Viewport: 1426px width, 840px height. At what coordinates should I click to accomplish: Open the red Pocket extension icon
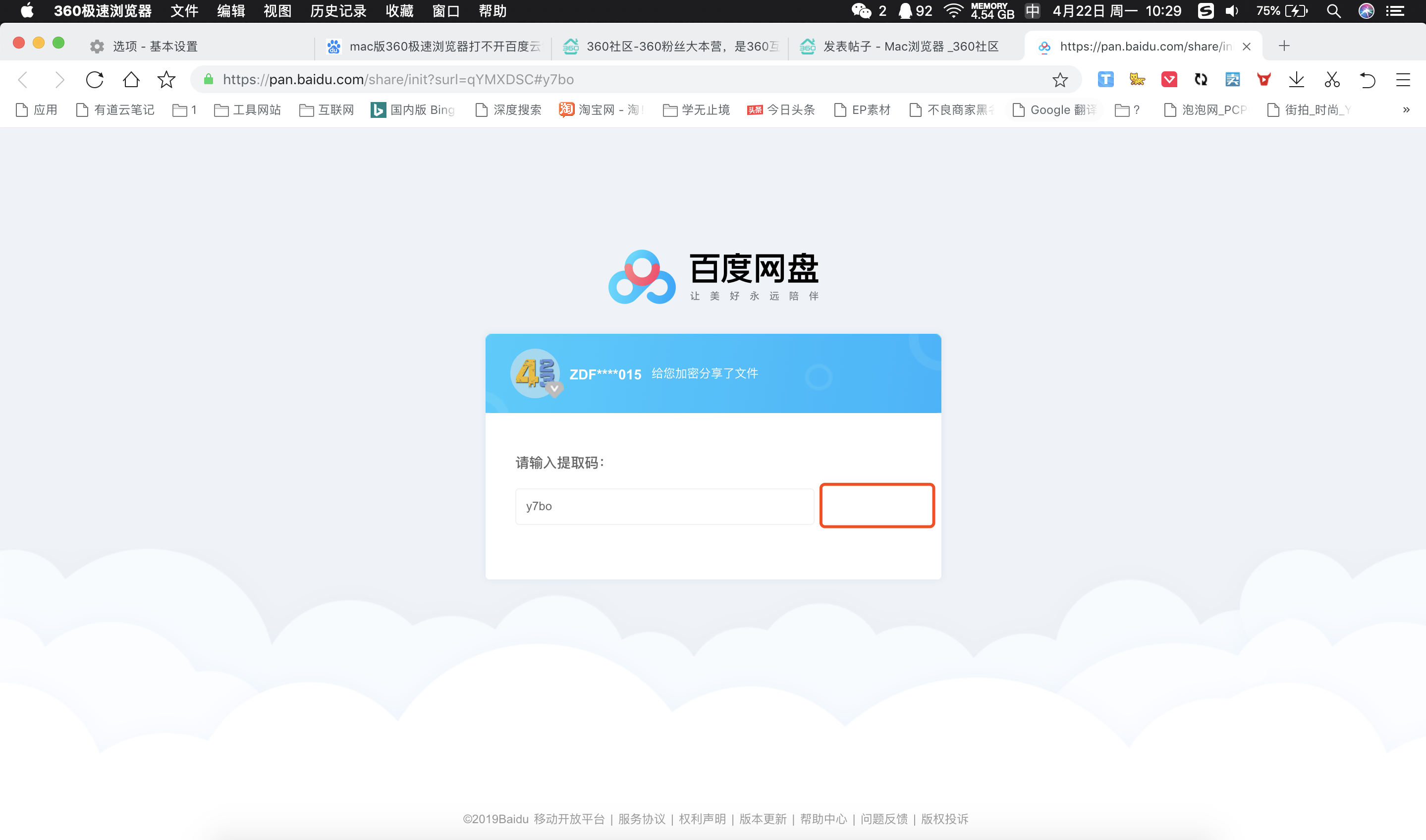pos(1169,79)
